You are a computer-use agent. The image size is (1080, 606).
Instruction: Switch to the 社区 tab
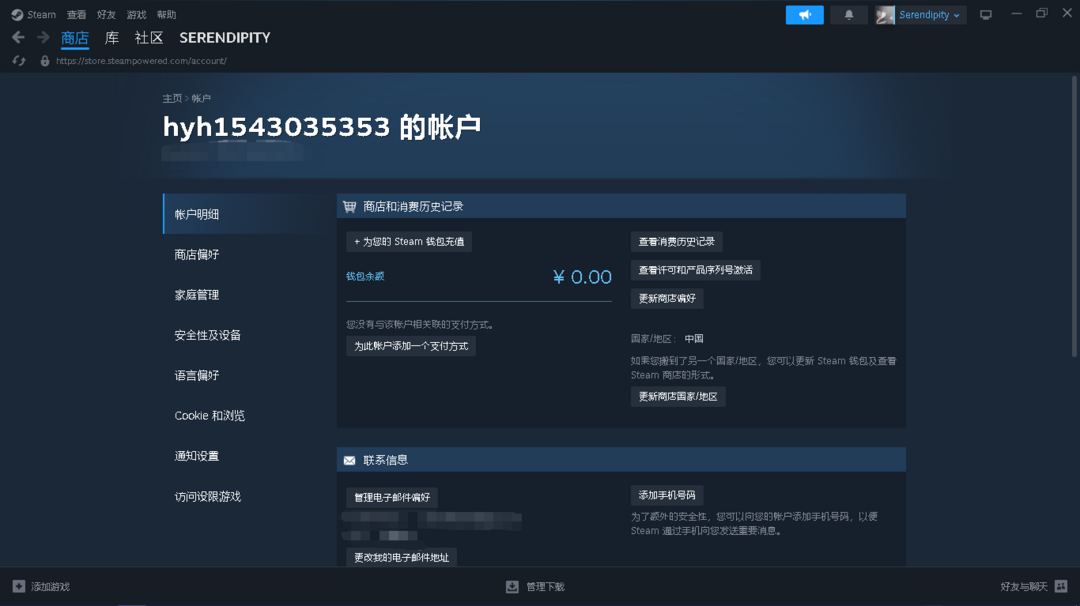tap(149, 38)
